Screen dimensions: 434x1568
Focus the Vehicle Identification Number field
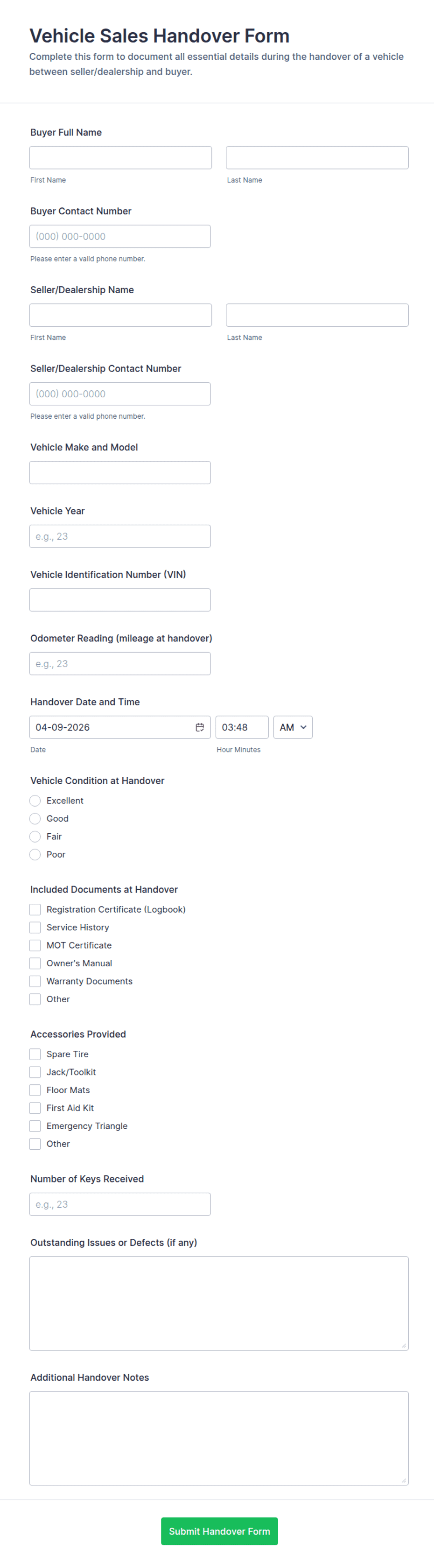120,599
